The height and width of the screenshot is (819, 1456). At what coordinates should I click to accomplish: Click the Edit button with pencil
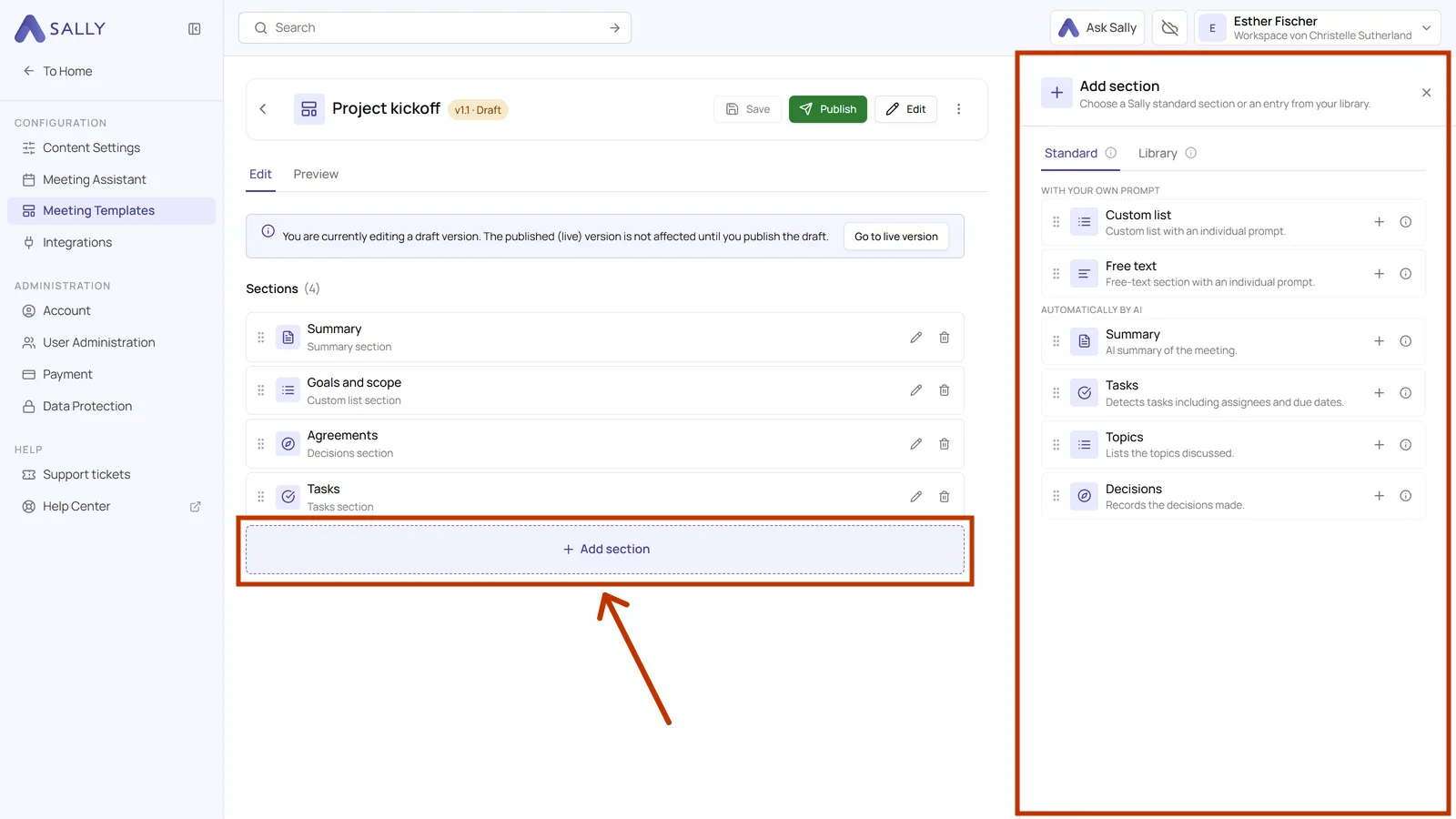tap(906, 109)
